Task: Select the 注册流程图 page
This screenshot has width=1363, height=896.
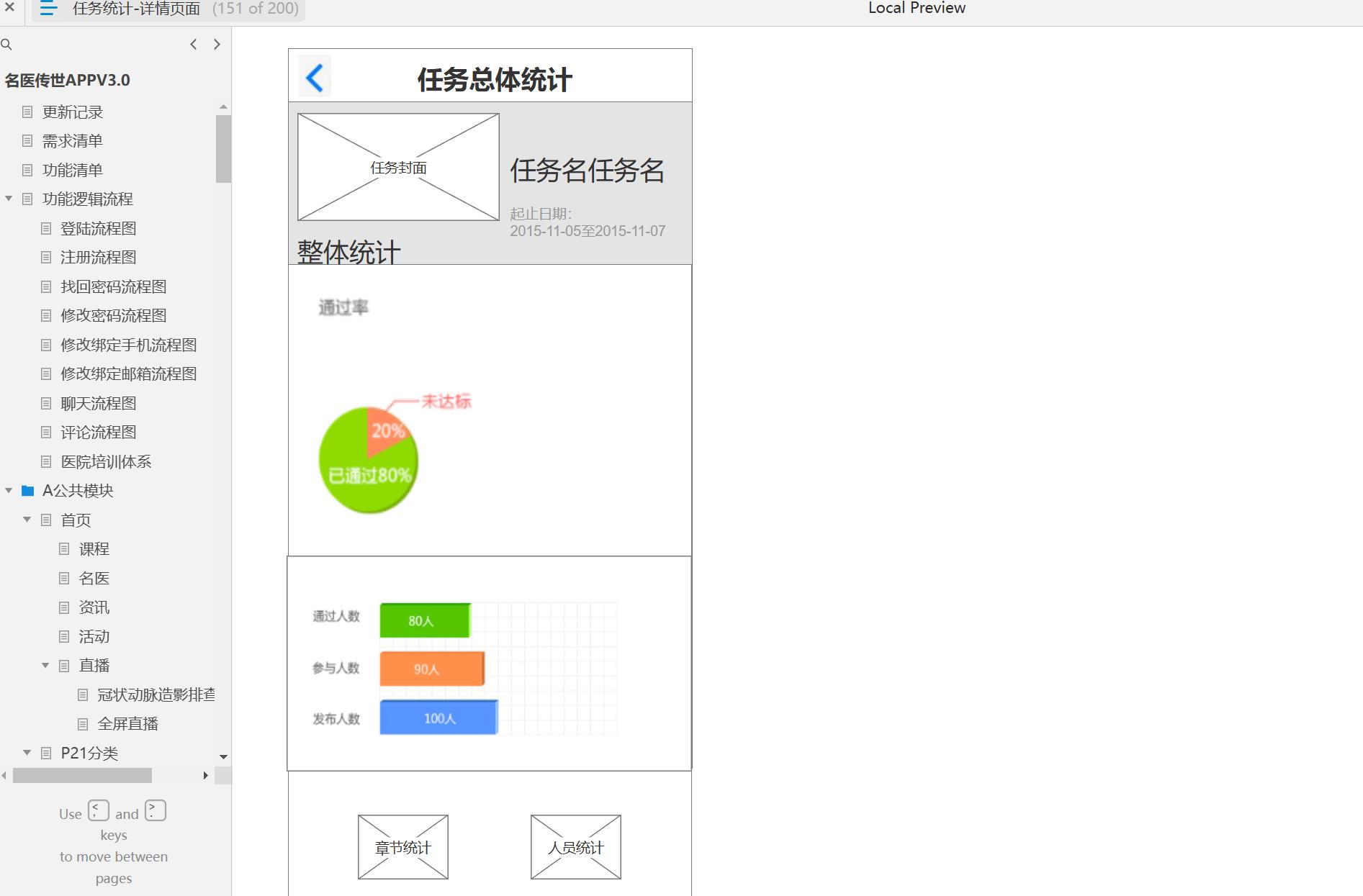Action: 99,257
